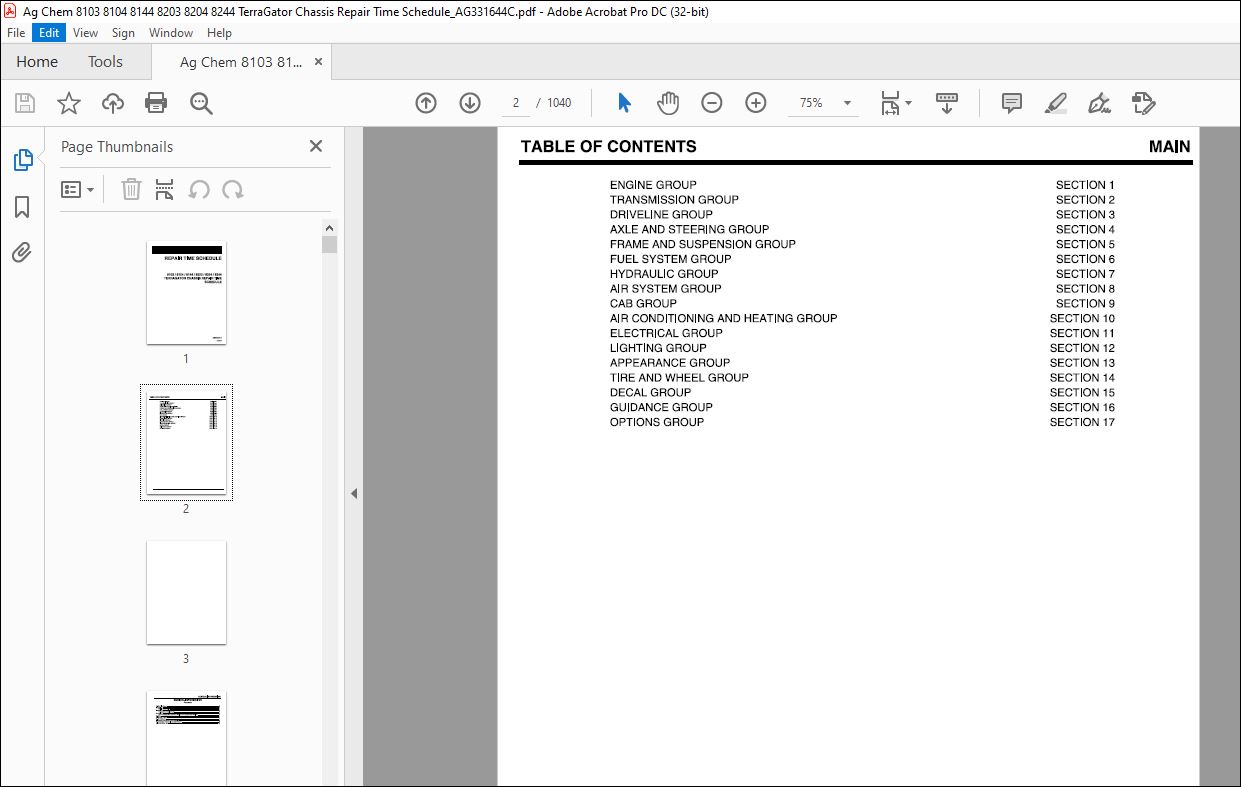Open the File menu

pyautogui.click(x=16, y=33)
